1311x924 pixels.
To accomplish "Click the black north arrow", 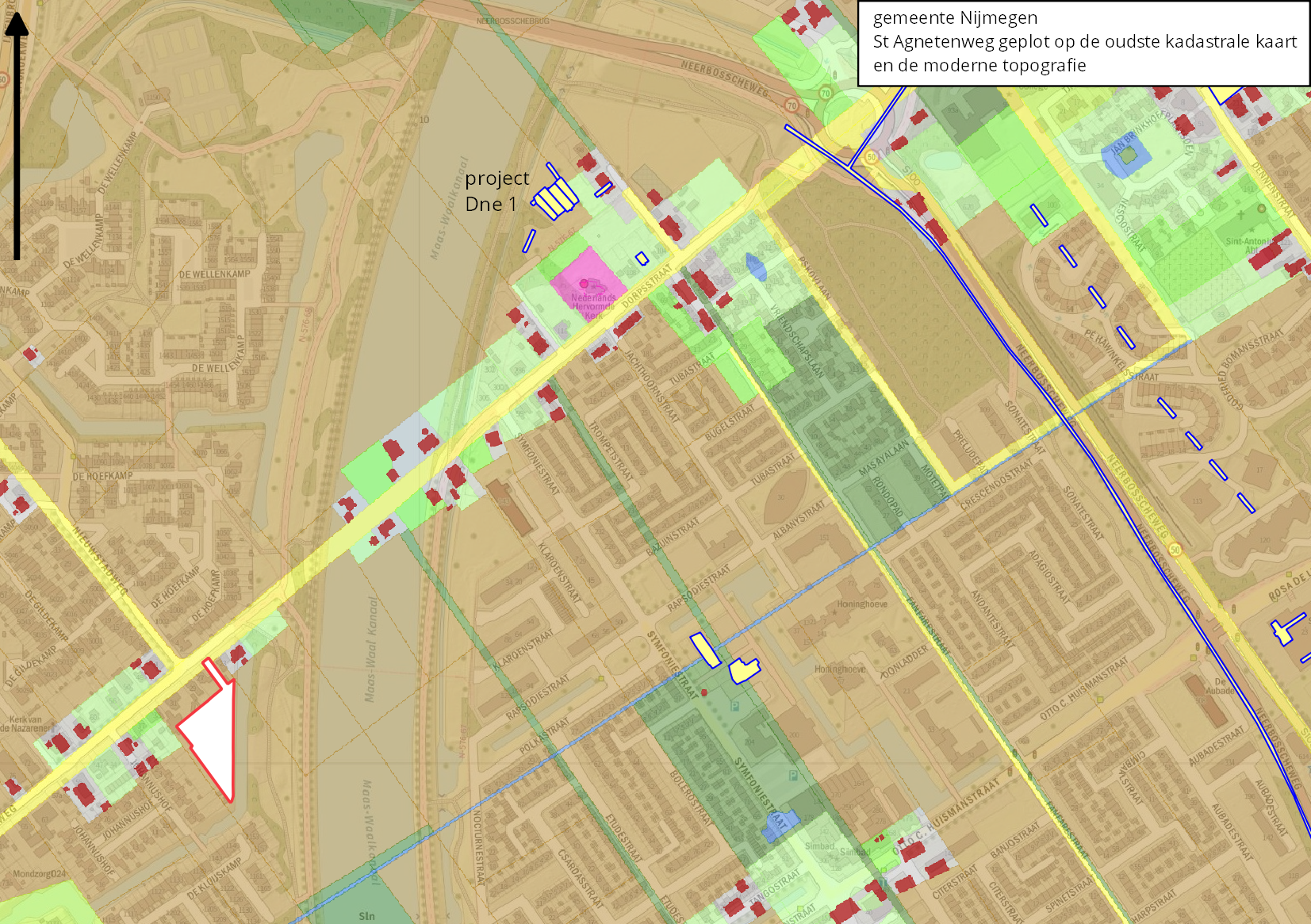I will 17,135.
